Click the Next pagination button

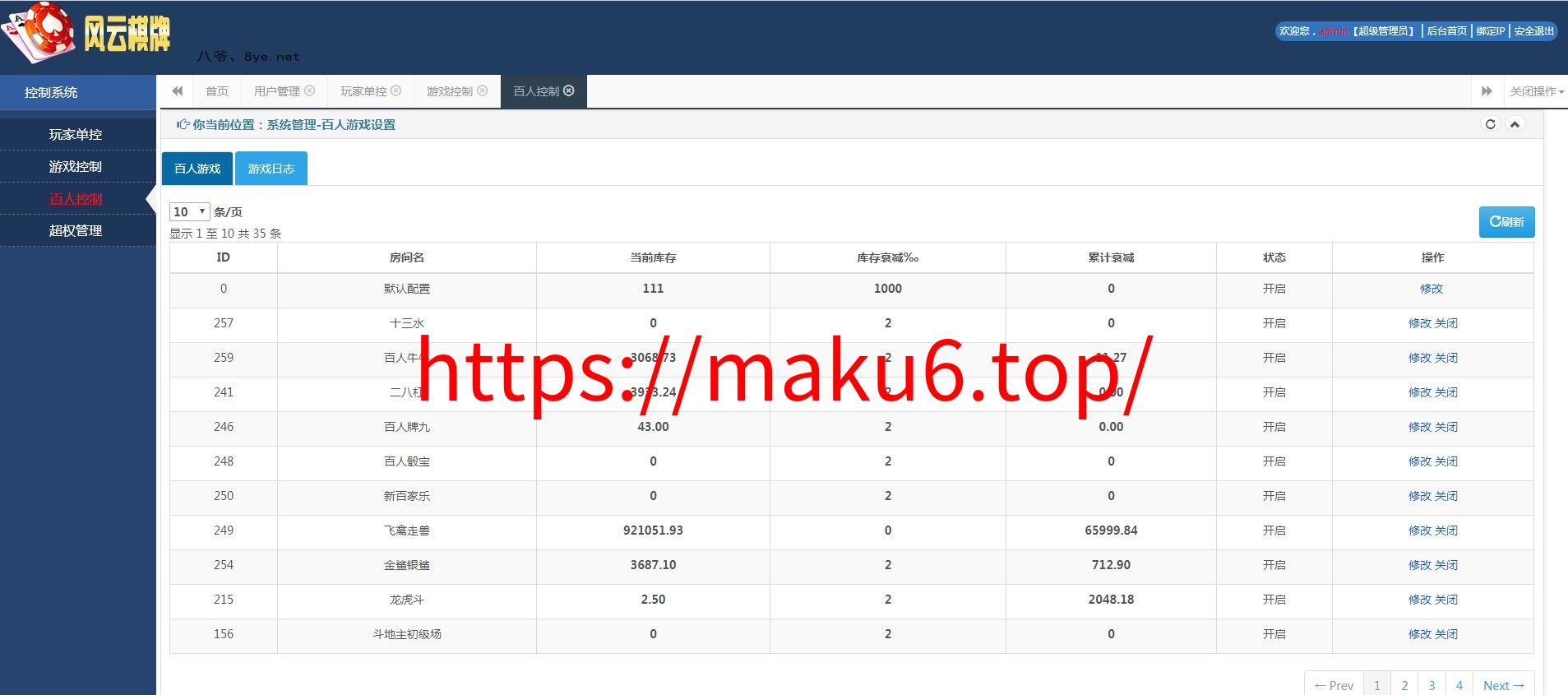click(1504, 685)
